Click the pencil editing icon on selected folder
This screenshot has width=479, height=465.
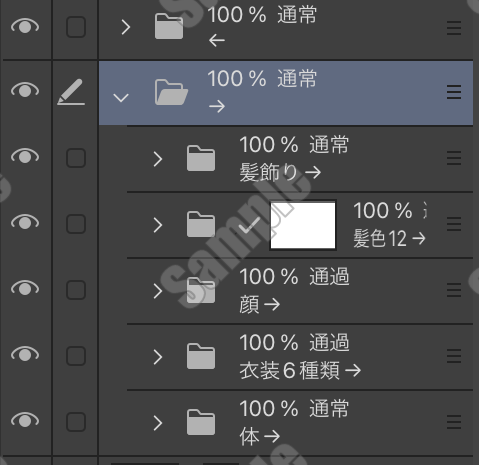click(71, 92)
